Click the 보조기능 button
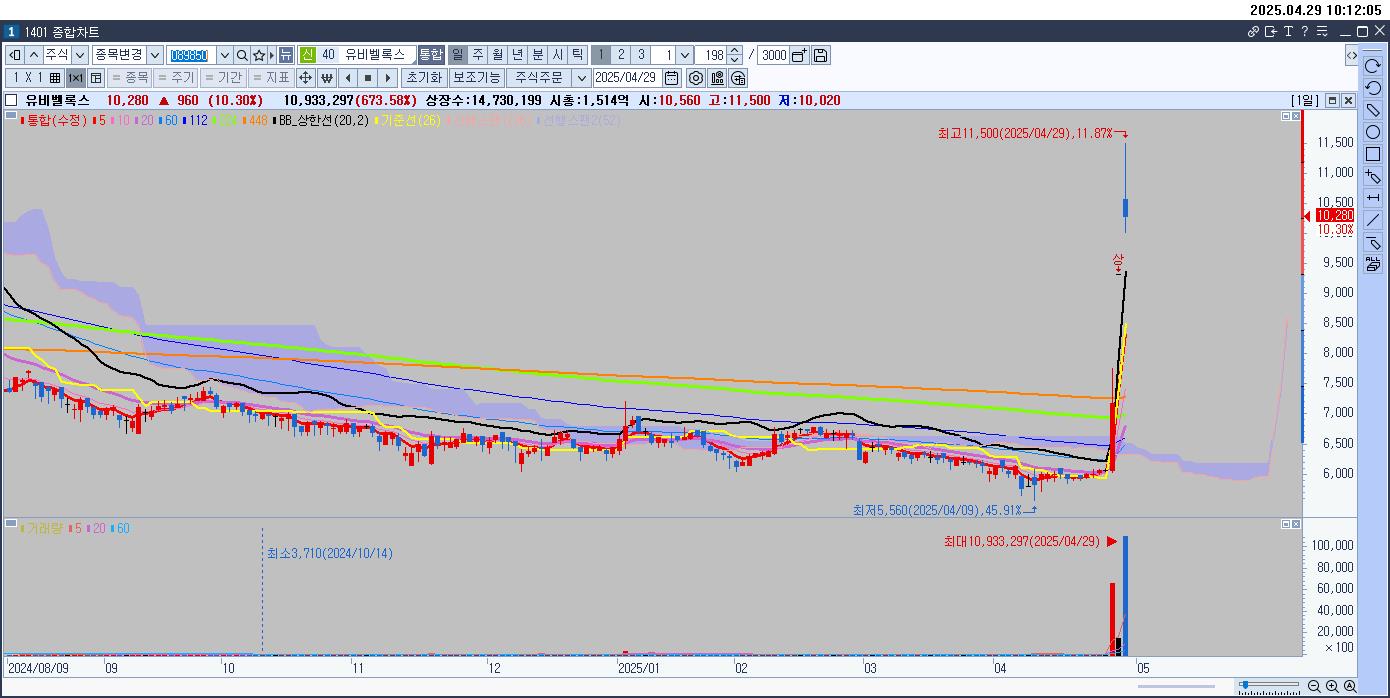This screenshot has width=1390, height=698. tap(476, 78)
